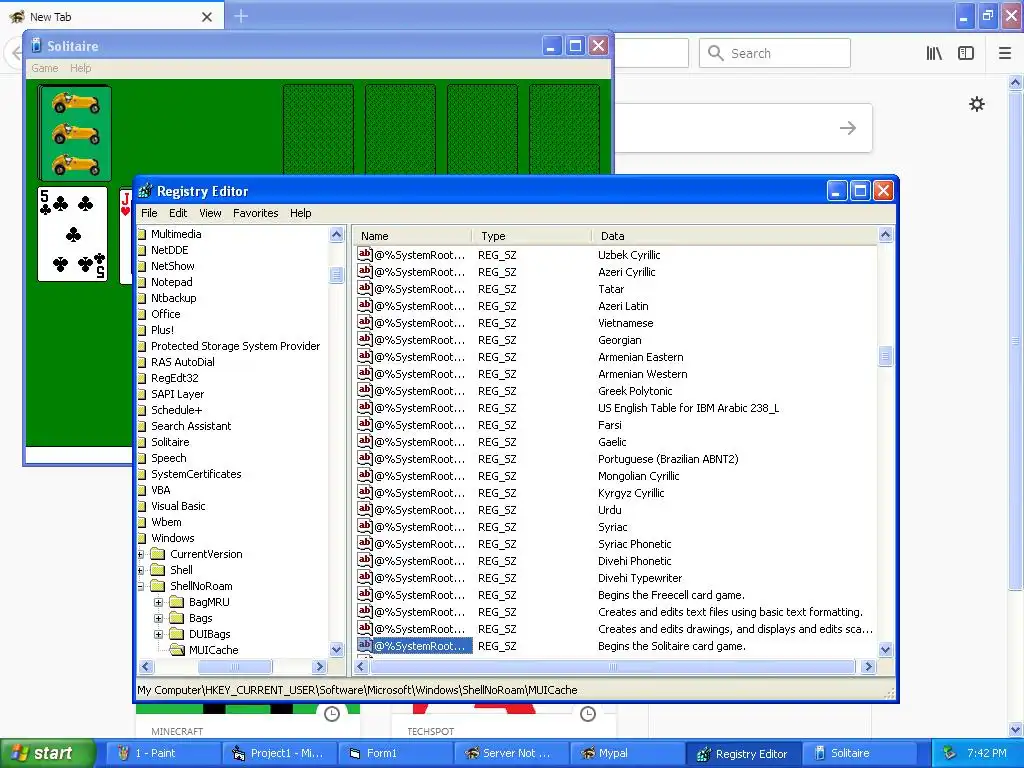Select the Bags folder icon
The image size is (1024, 768).
pos(177,618)
